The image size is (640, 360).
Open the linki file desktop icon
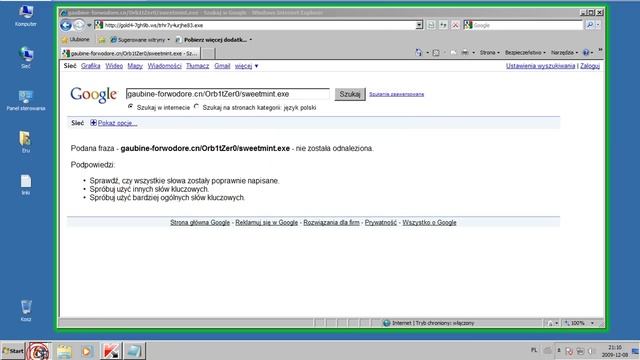26,184
